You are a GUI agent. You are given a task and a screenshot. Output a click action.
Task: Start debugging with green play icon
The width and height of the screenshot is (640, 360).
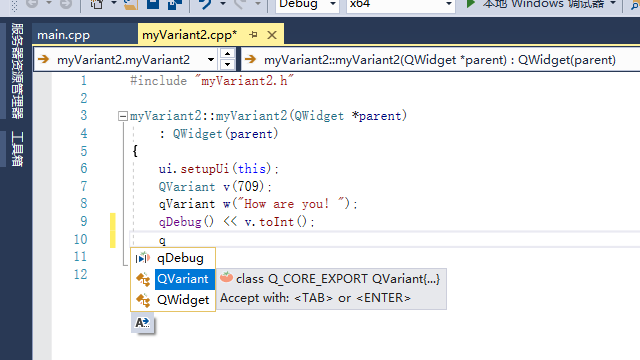coord(470,4)
